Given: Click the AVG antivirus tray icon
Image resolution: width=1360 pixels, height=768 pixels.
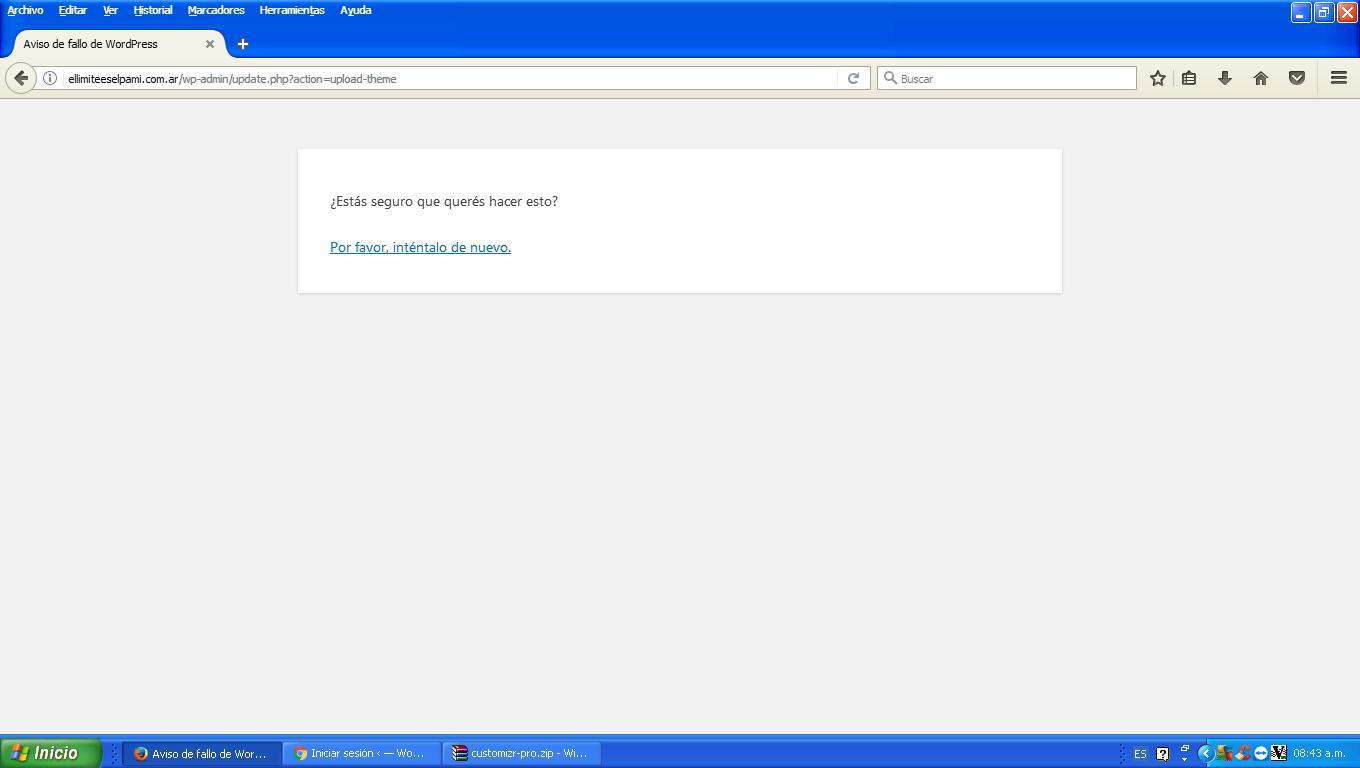Looking at the screenshot, I should 1224,753.
